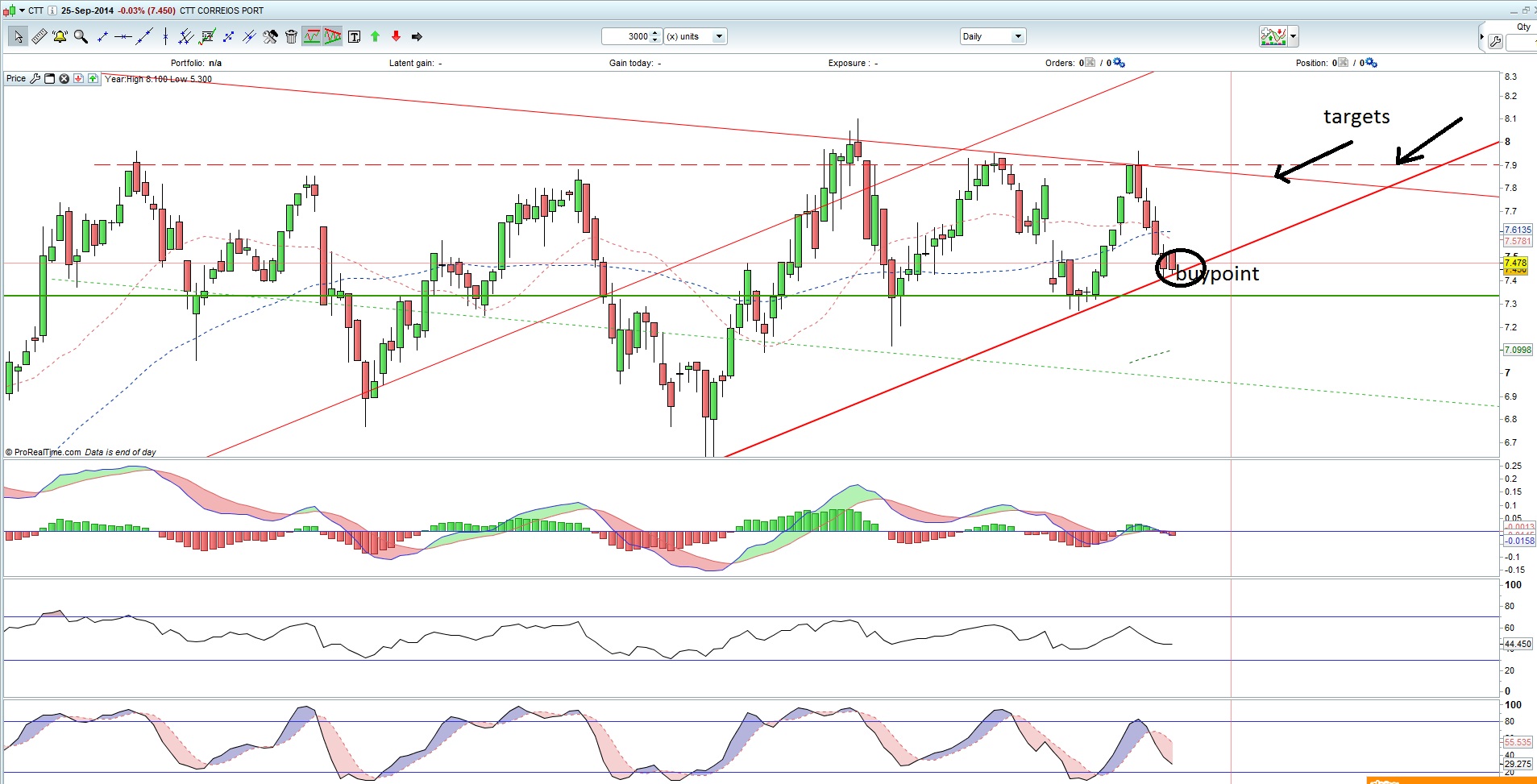This screenshot has width=1537, height=784.
Task: Click the 7.478 current price tag
Action: 1515,263
